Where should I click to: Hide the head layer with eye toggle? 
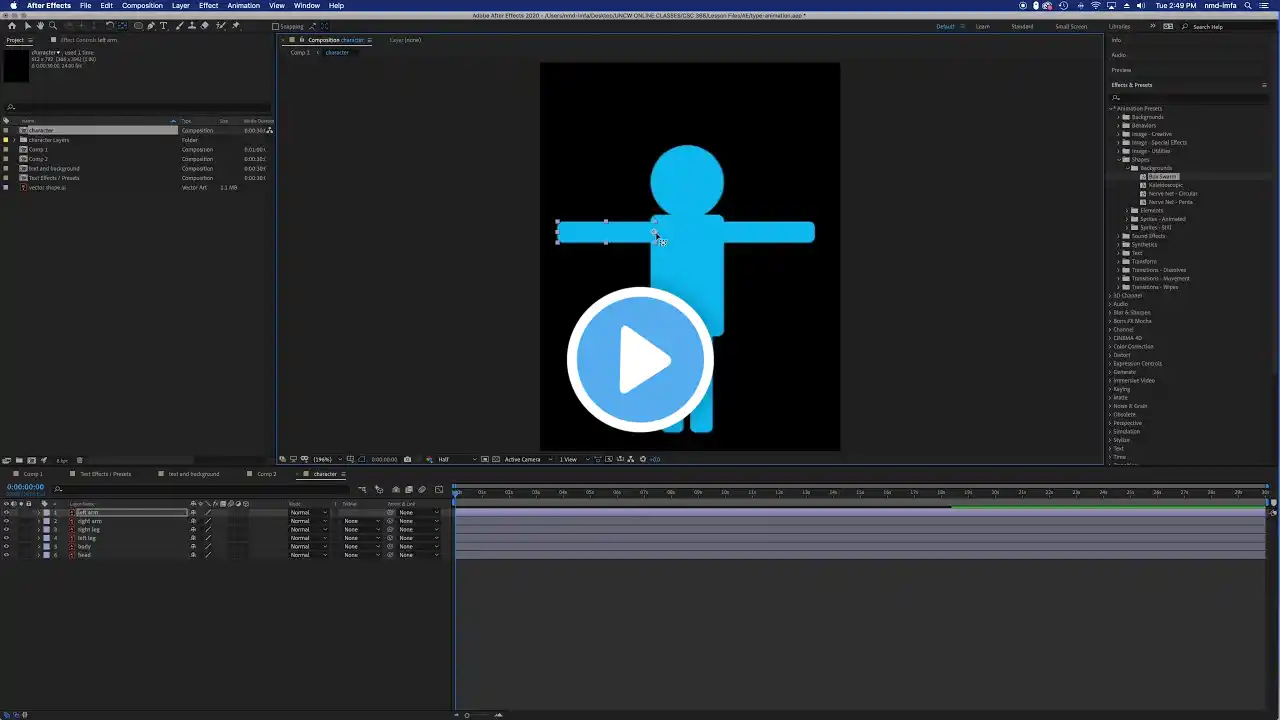6,555
